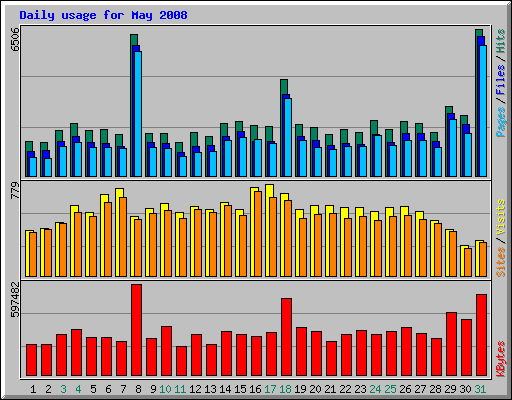Click day 30 on the x-axis
This screenshot has height=400, width=512.
tap(465, 389)
